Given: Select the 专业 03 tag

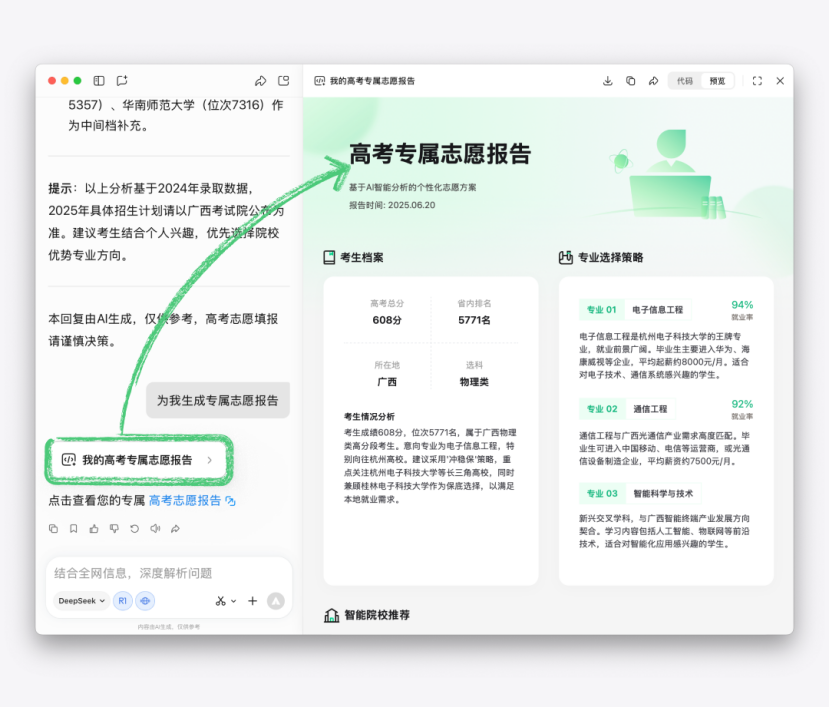Looking at the screenshot, I should coord(602,494).
